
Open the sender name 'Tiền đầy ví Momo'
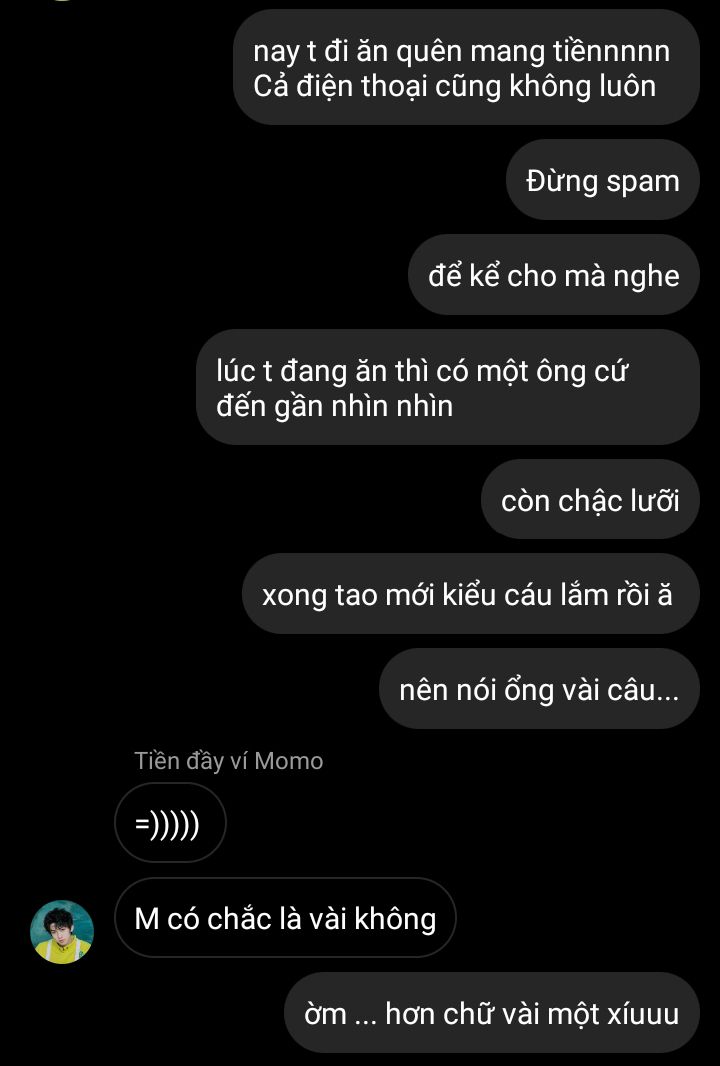click(228, 761)
